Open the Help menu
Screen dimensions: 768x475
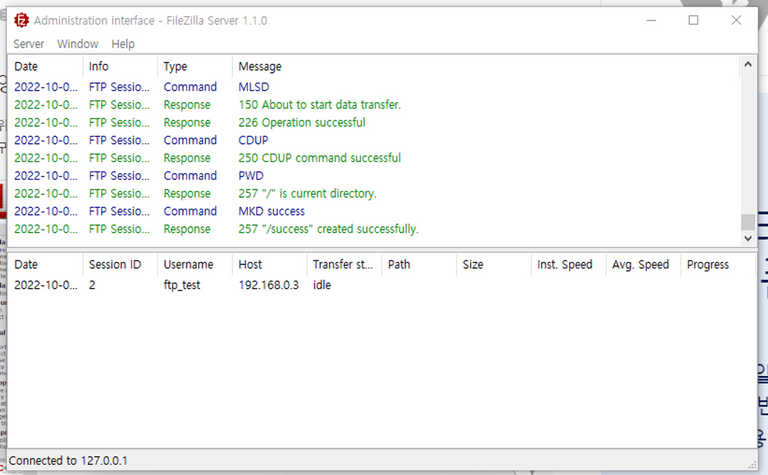(x=123, y=44)
